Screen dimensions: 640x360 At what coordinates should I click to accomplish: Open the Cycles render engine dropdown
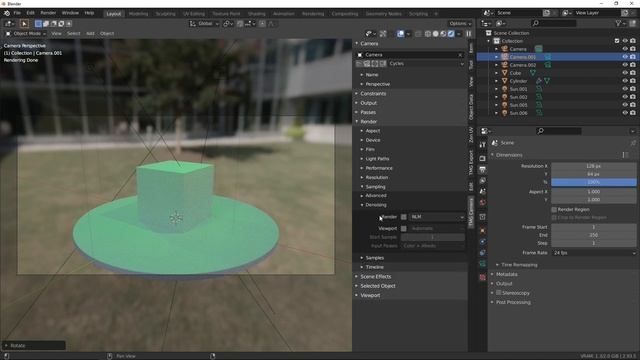tap(426, 64)
